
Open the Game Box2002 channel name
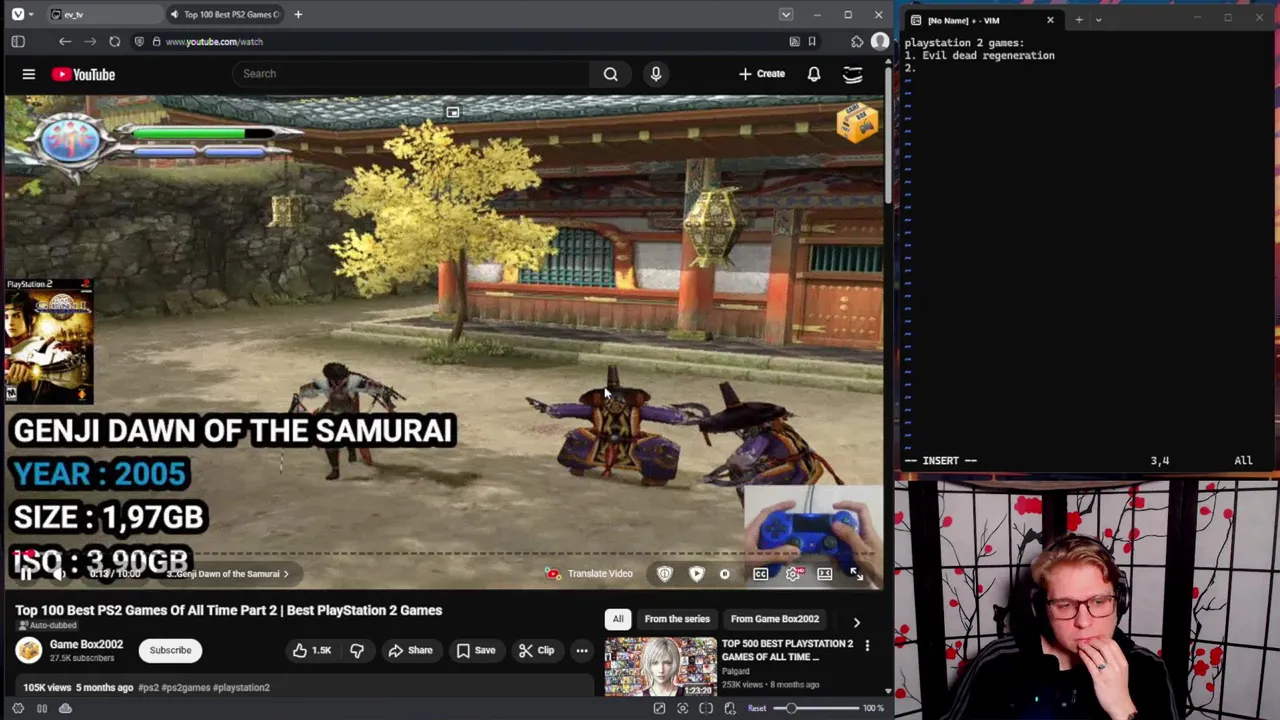pos(86,644)
